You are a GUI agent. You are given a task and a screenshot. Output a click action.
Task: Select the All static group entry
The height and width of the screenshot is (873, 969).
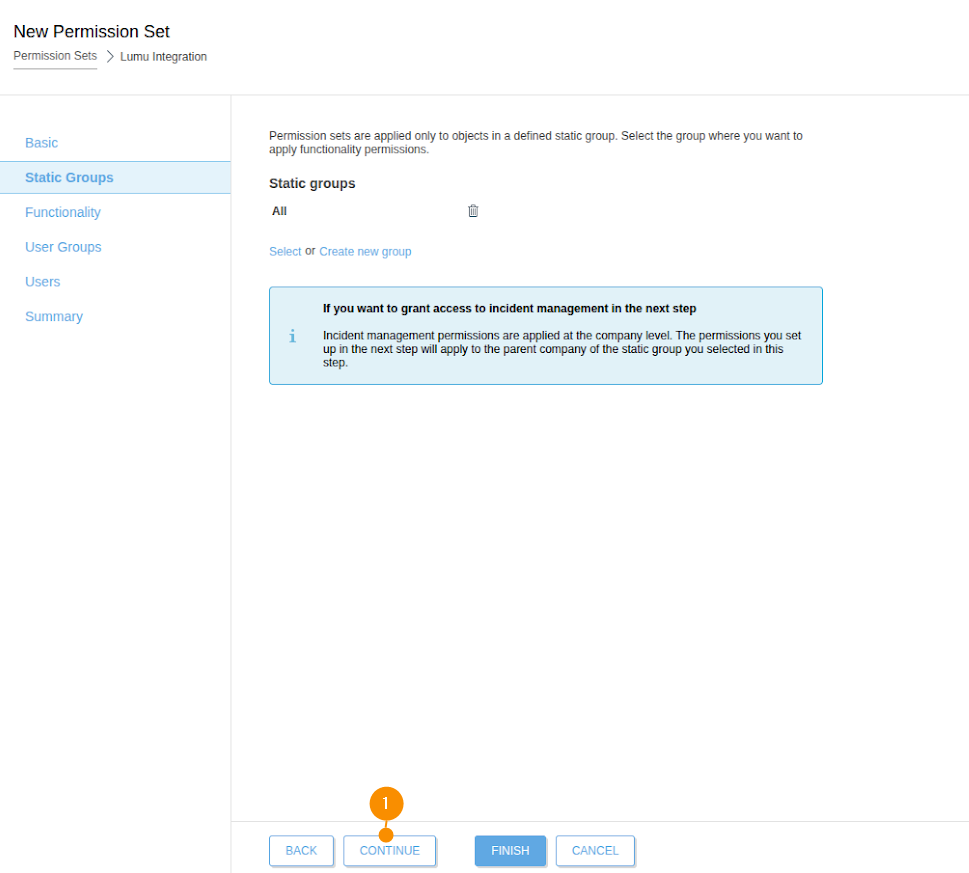point(280,211)
